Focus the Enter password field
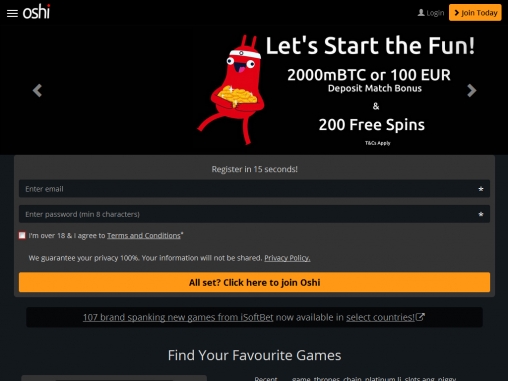This screenshot has height=381, width=508. (x=254, y=214)
